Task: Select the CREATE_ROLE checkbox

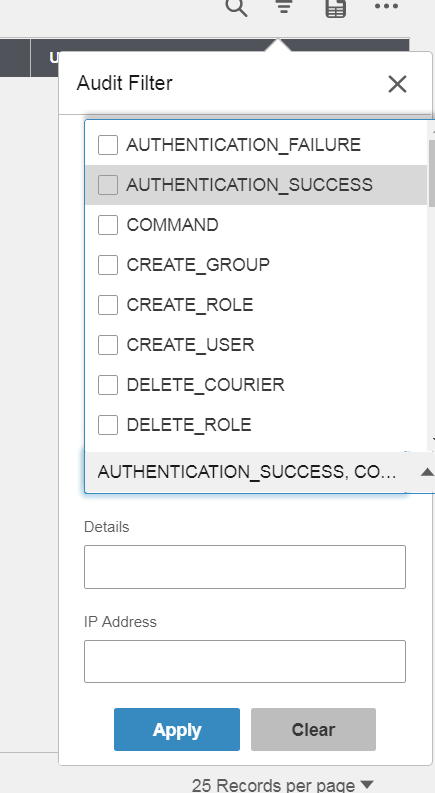Action: [x=108, y=305]
